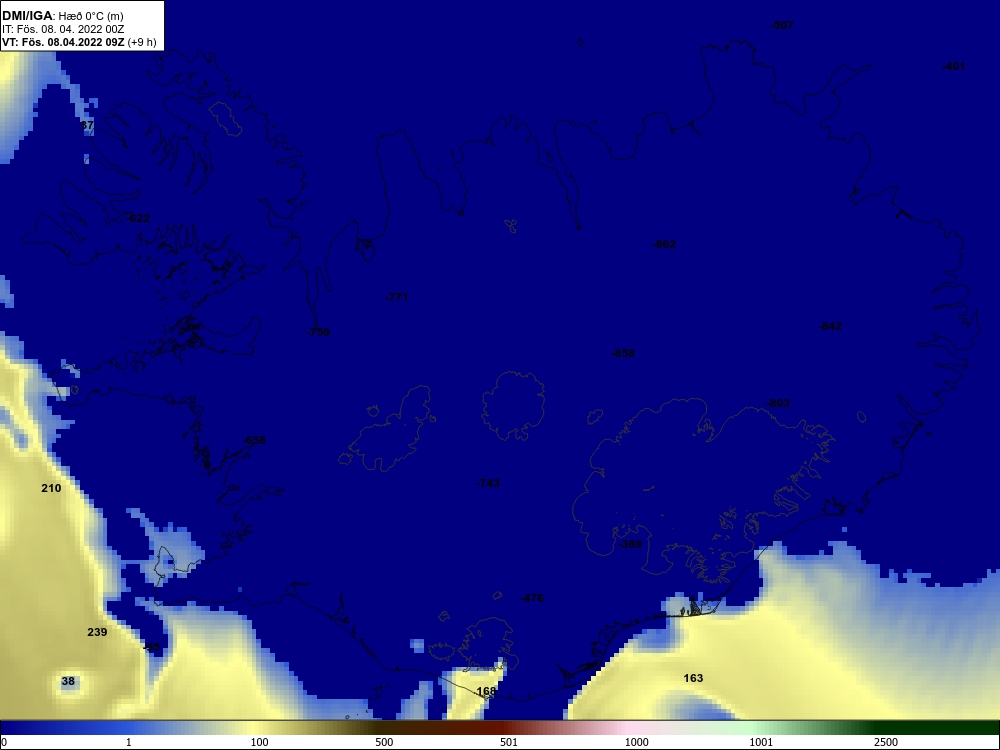Click the -856 value label
The image size is (1000, 750).
(x=623, y=353)
